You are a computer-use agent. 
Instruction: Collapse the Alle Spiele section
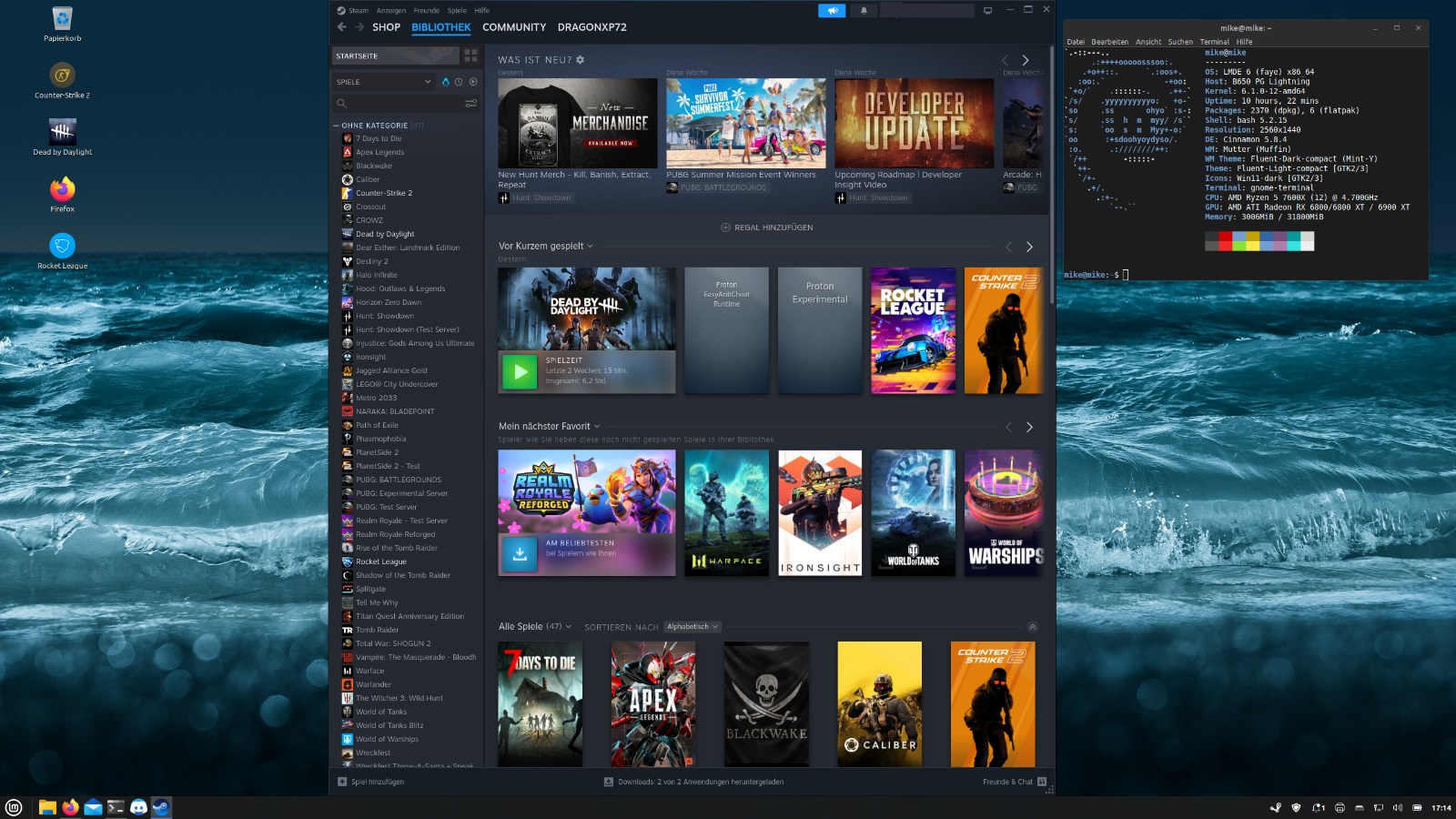[1032, 627]
